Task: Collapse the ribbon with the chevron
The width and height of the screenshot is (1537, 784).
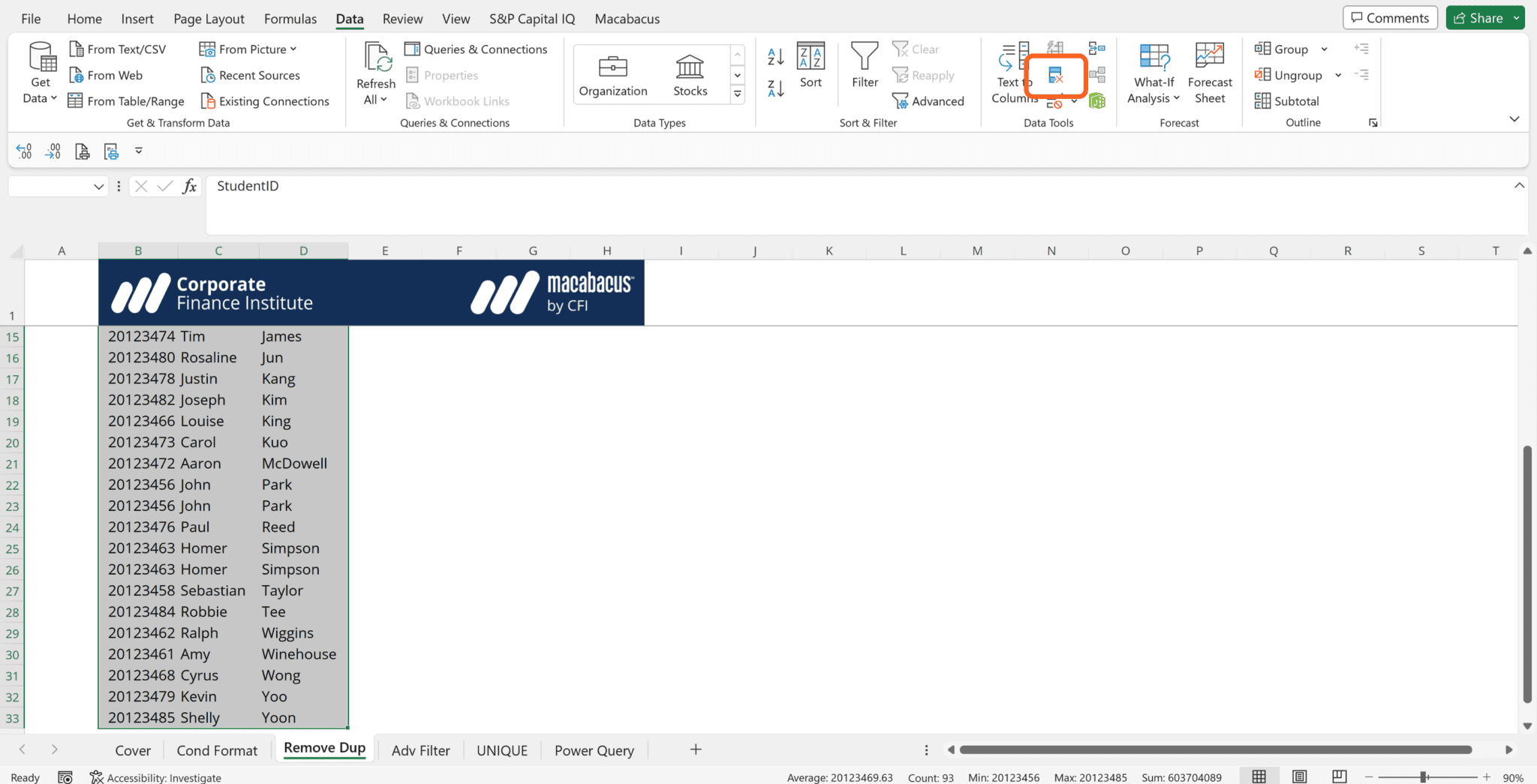Action: click(1514, 119)
